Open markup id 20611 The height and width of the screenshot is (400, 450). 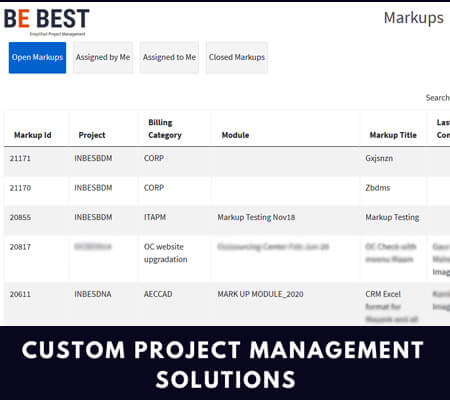[20, 294]
